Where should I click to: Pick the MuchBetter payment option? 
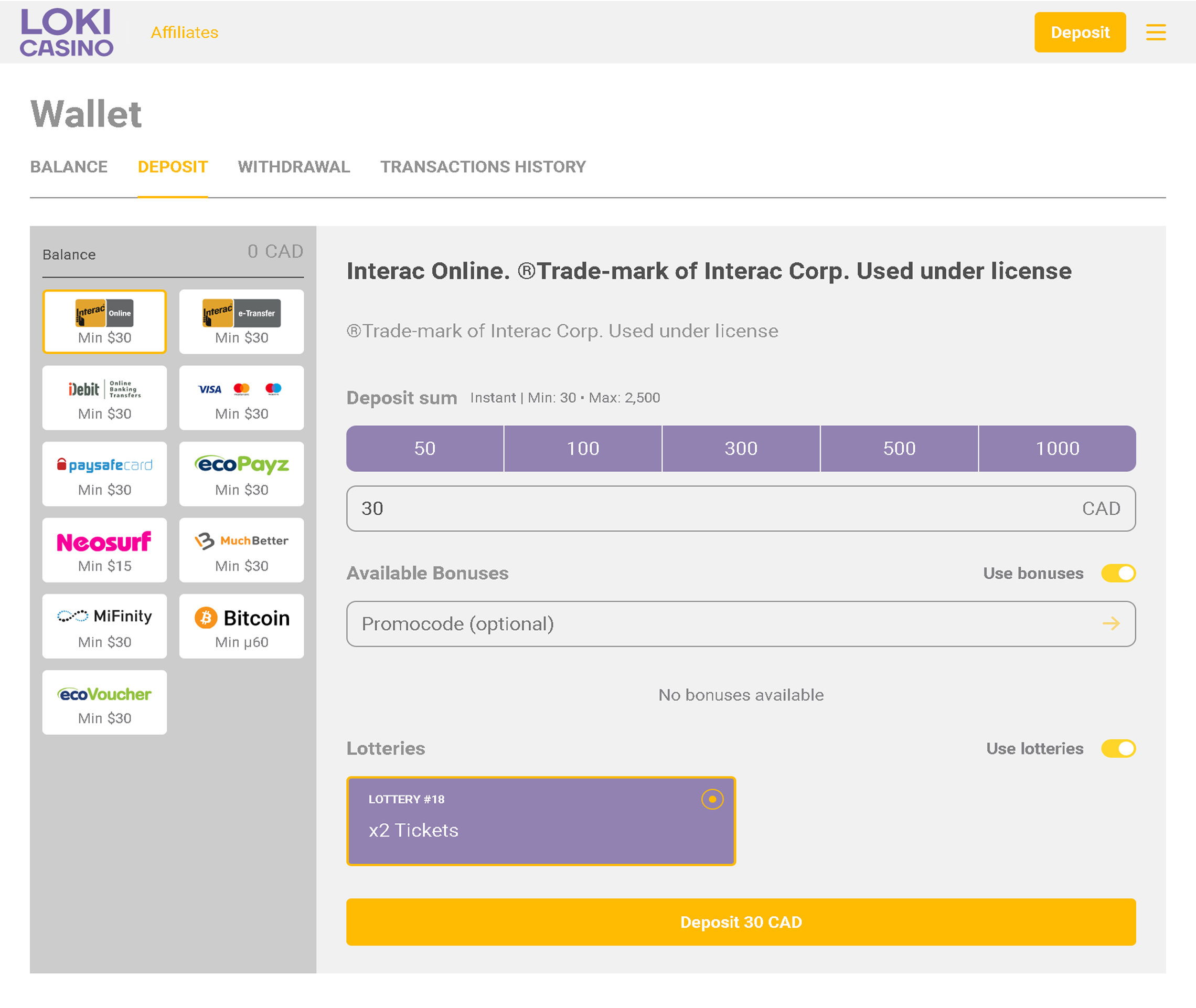point(242,550)
